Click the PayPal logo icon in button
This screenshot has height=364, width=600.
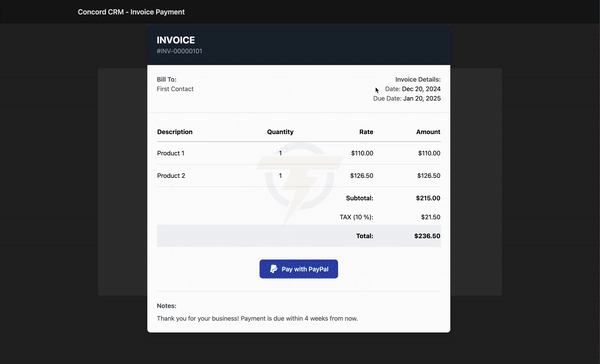point(274,269)
